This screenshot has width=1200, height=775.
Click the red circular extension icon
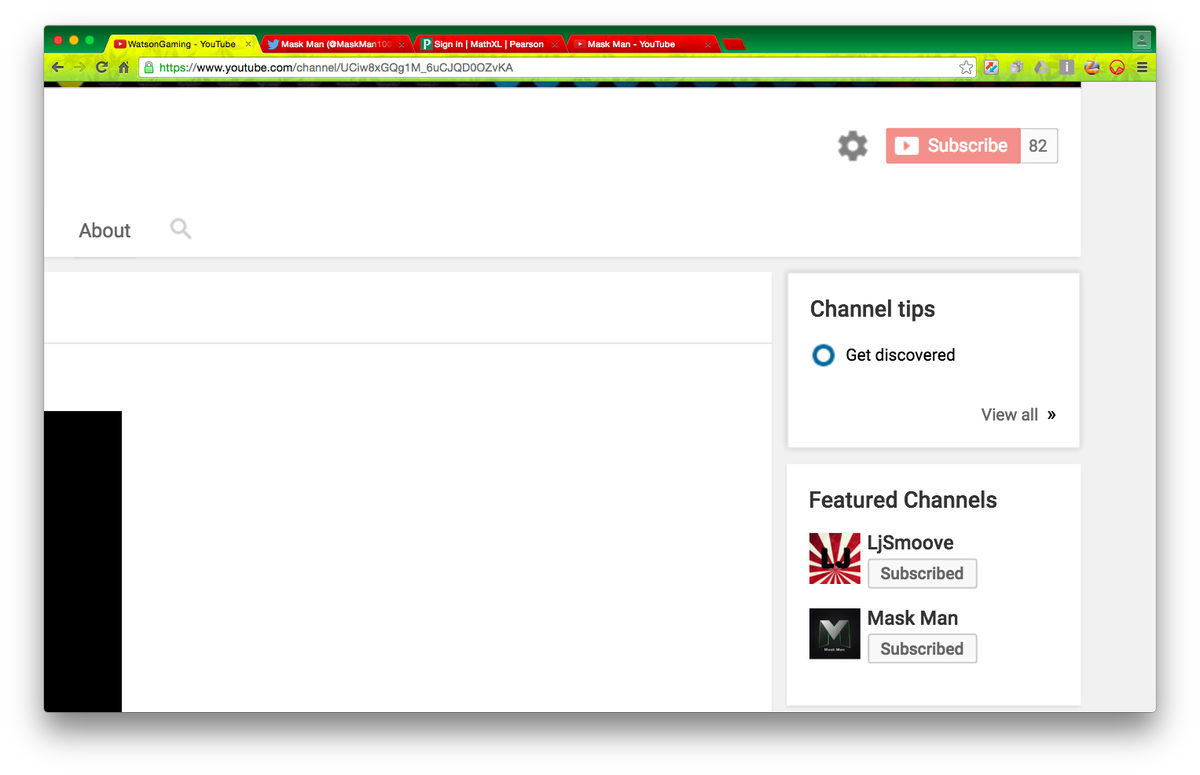pos(1117,68)
